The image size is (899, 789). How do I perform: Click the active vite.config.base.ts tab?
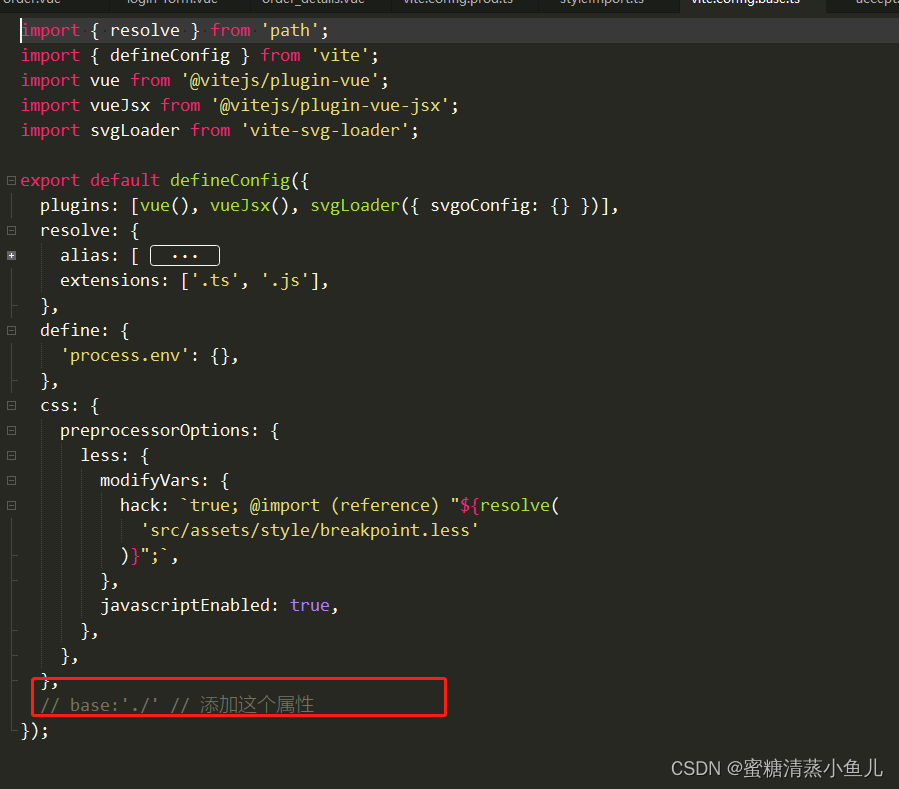(x=745, y=5)
